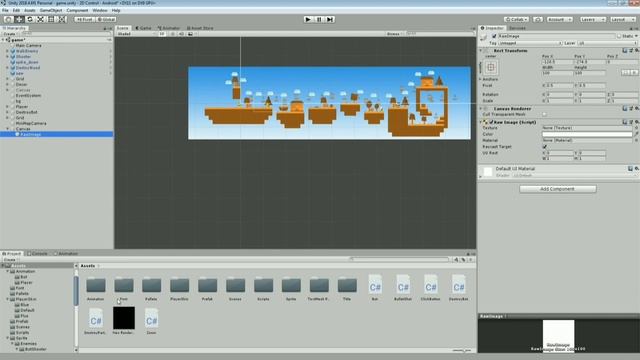Open the Shaded draw mode dropdown
The image size is (640, 360).
click(135, 34)
